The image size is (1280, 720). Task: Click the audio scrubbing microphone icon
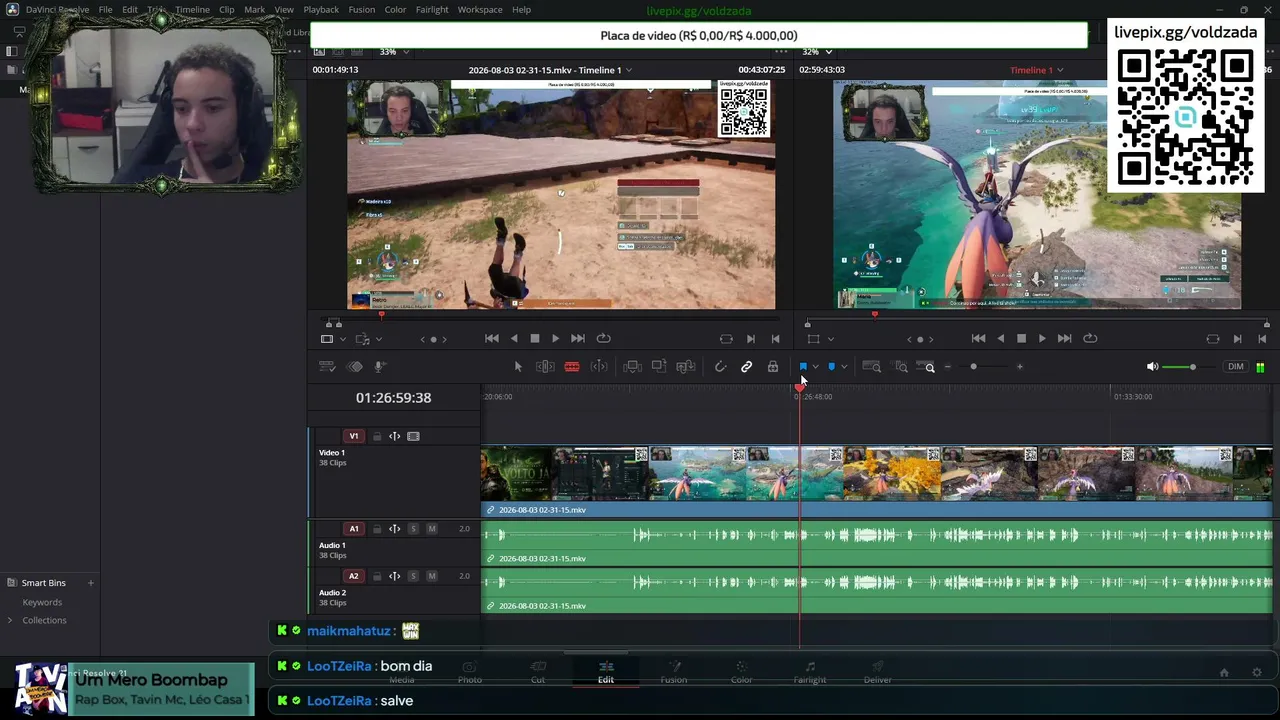pos(380,367)
